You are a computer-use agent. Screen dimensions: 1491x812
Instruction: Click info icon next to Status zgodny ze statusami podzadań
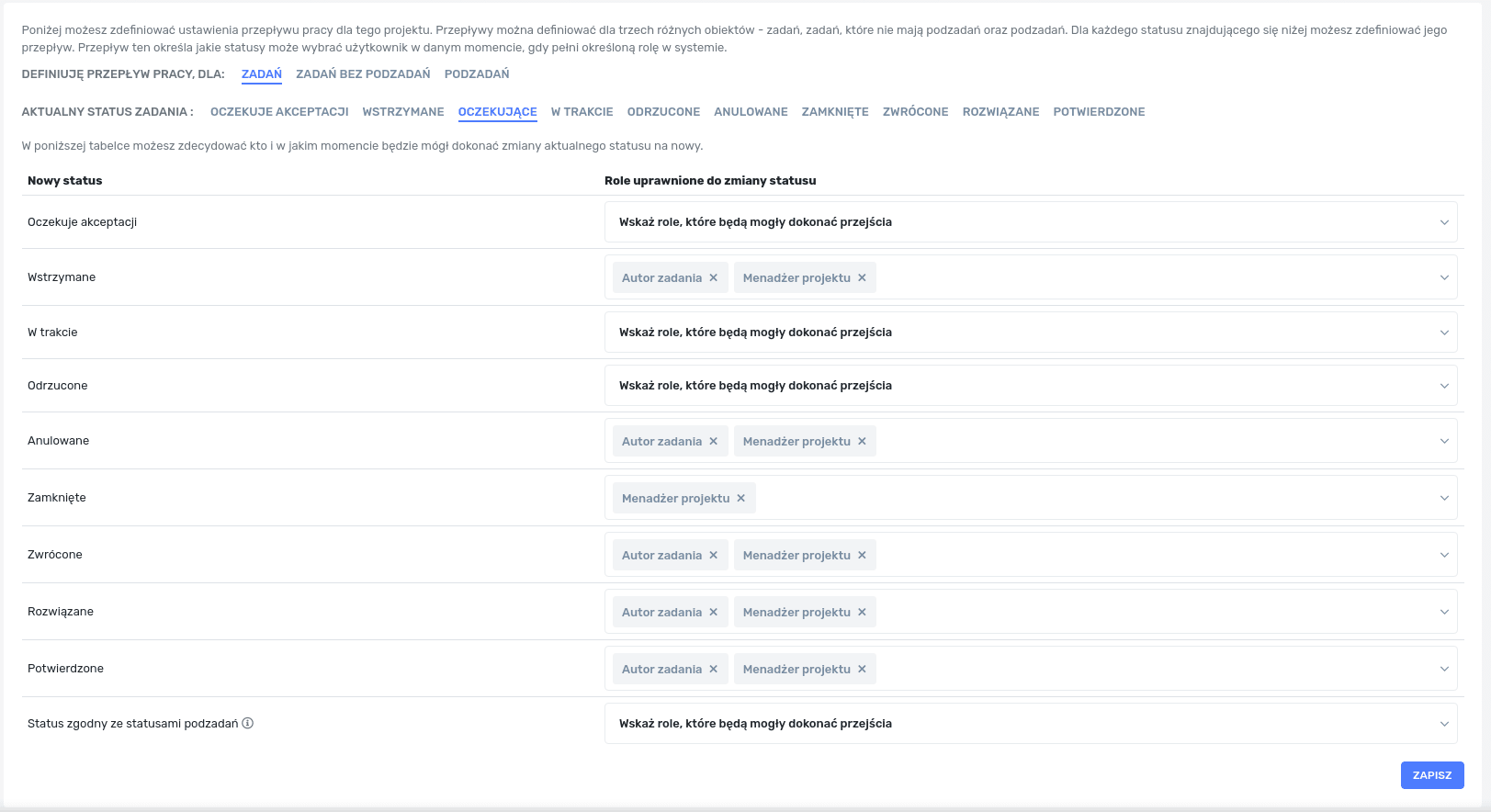coord(248,723)
